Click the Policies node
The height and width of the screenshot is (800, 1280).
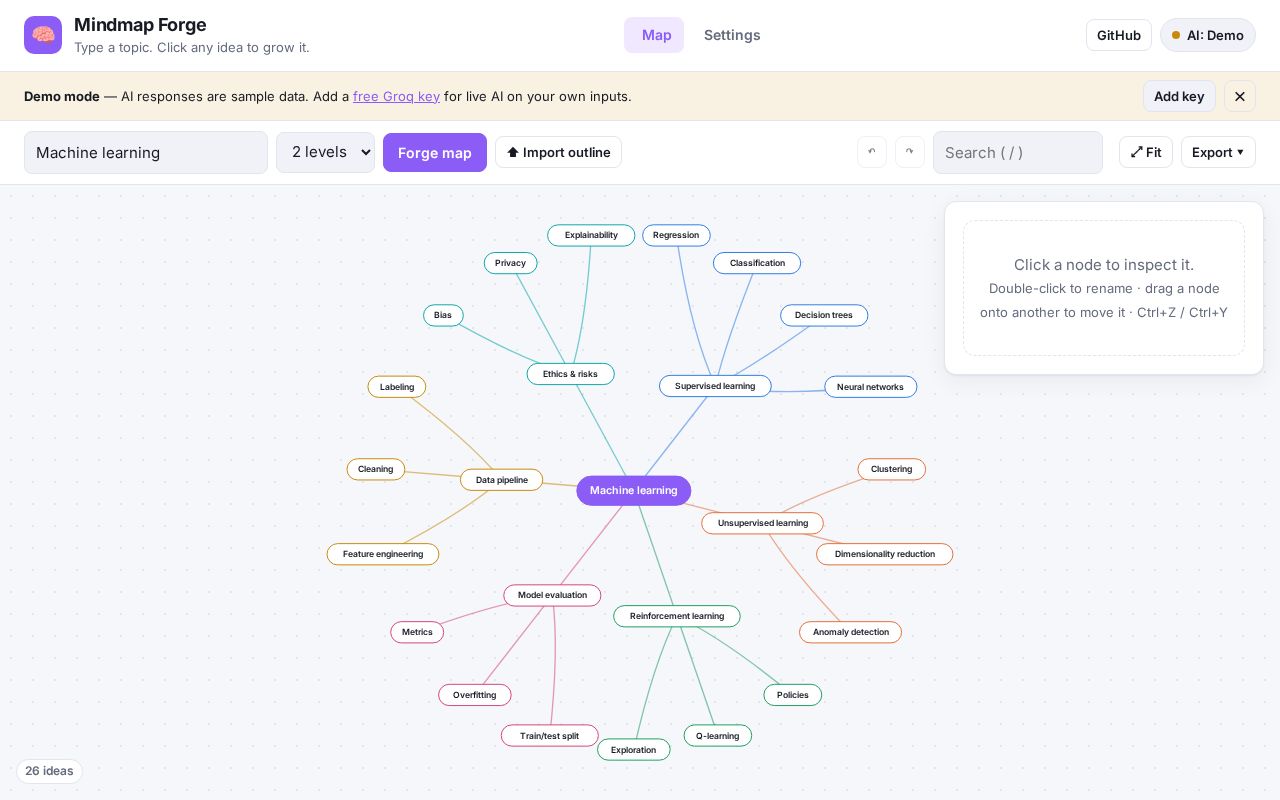click(792, 695)
